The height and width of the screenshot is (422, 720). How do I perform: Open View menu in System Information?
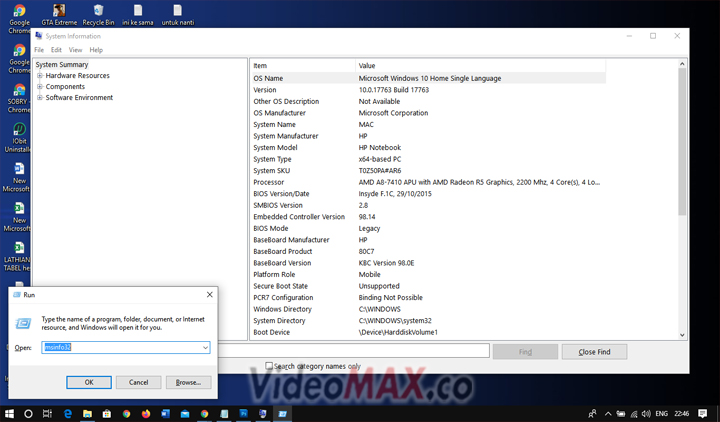point(75,50)
